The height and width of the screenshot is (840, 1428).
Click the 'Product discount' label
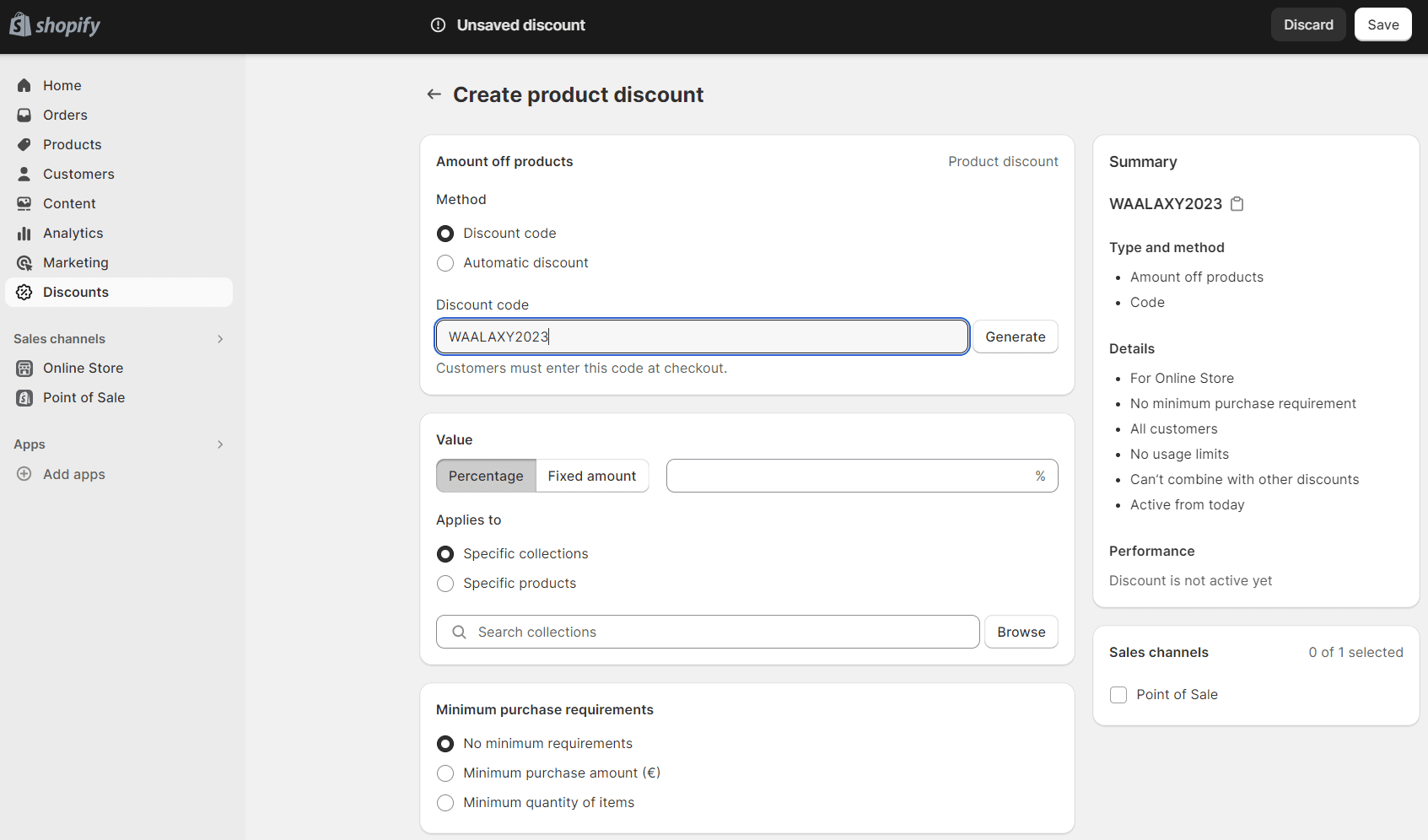(x=1003, y=161)
